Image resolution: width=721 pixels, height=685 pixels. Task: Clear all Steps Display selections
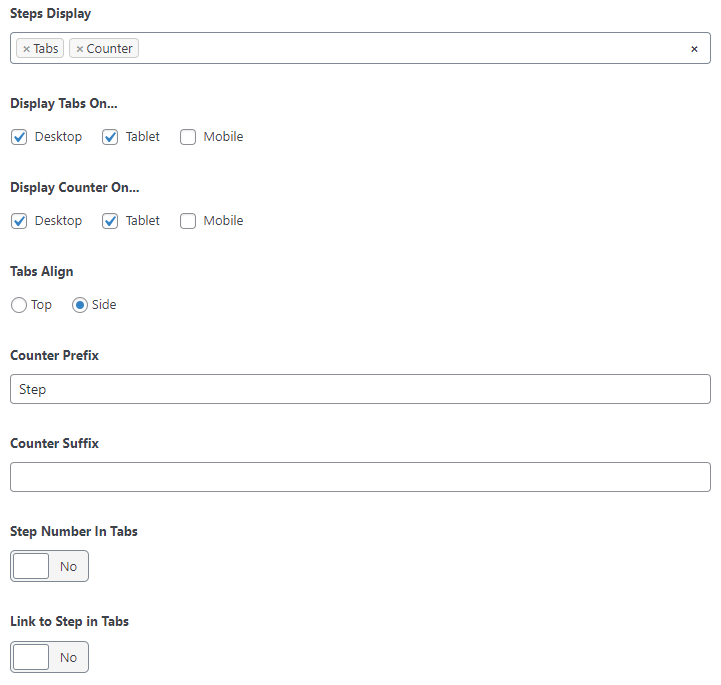pyautogui.click(x=694, y=49)
